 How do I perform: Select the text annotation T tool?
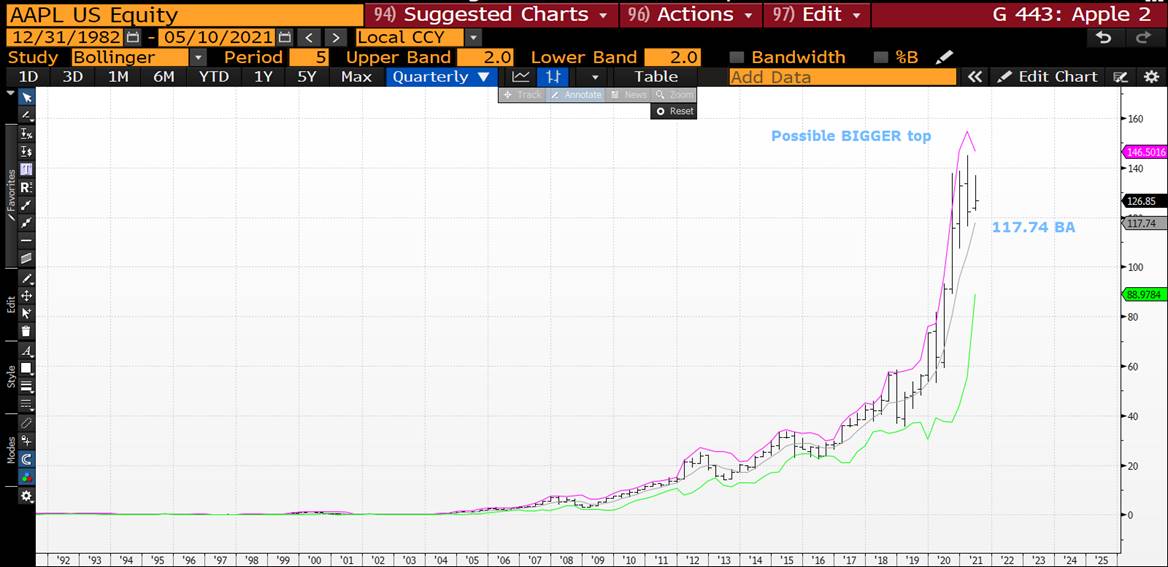(x=27, y=169)
